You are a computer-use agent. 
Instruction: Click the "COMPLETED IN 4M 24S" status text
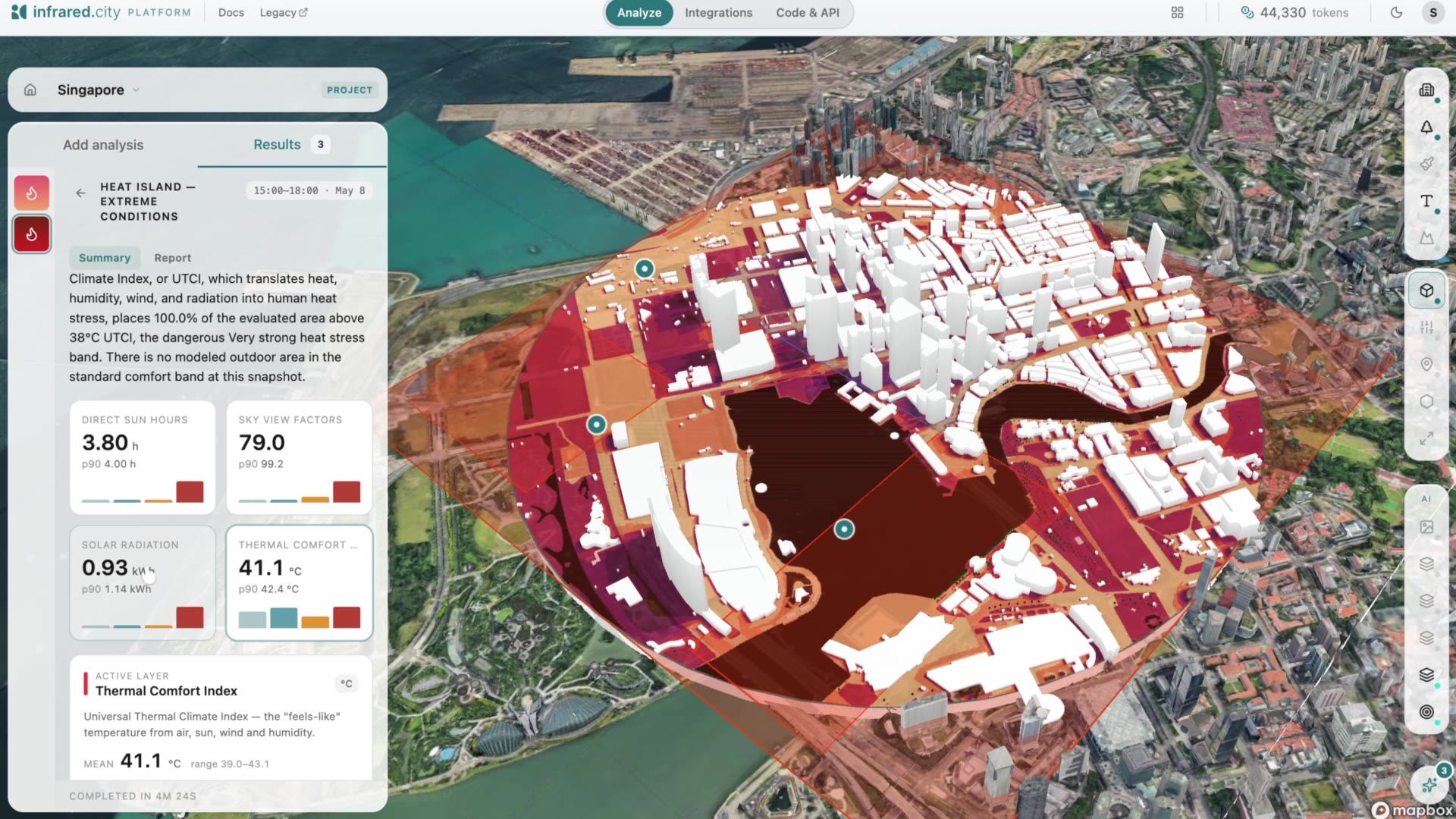point(133,795)
